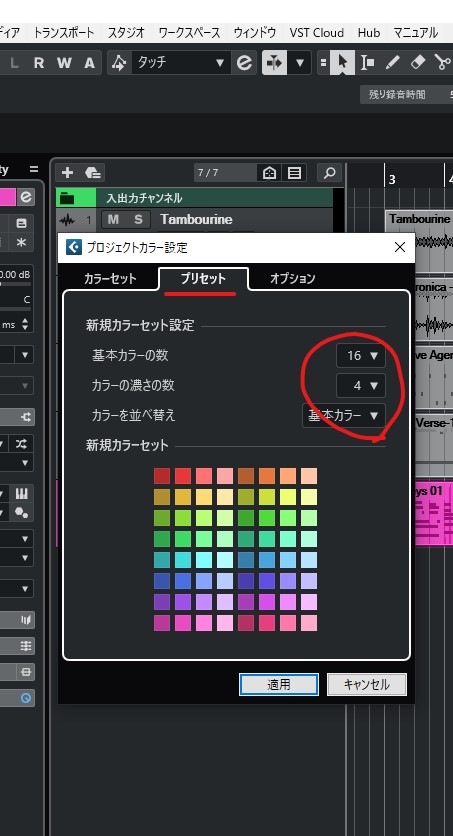Open the piano keys editor icon in inspector

coord(21,493)
